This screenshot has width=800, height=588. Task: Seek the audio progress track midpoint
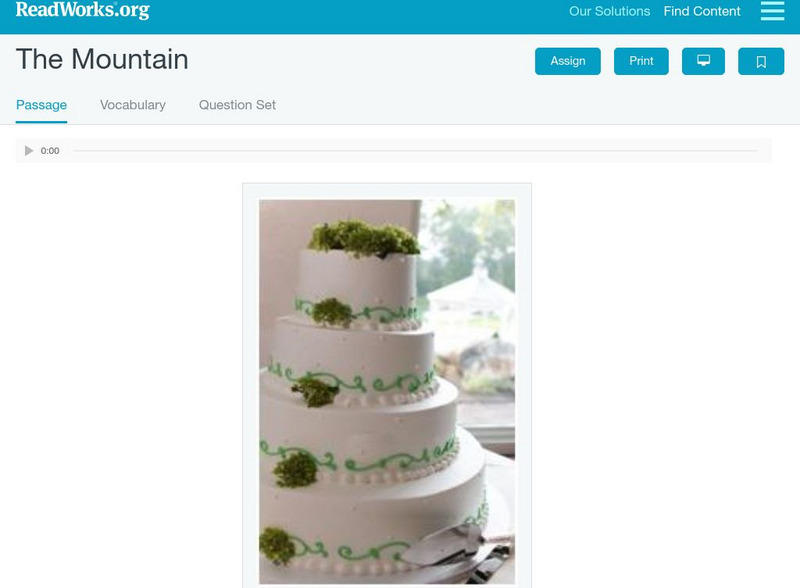pos(415,151)
